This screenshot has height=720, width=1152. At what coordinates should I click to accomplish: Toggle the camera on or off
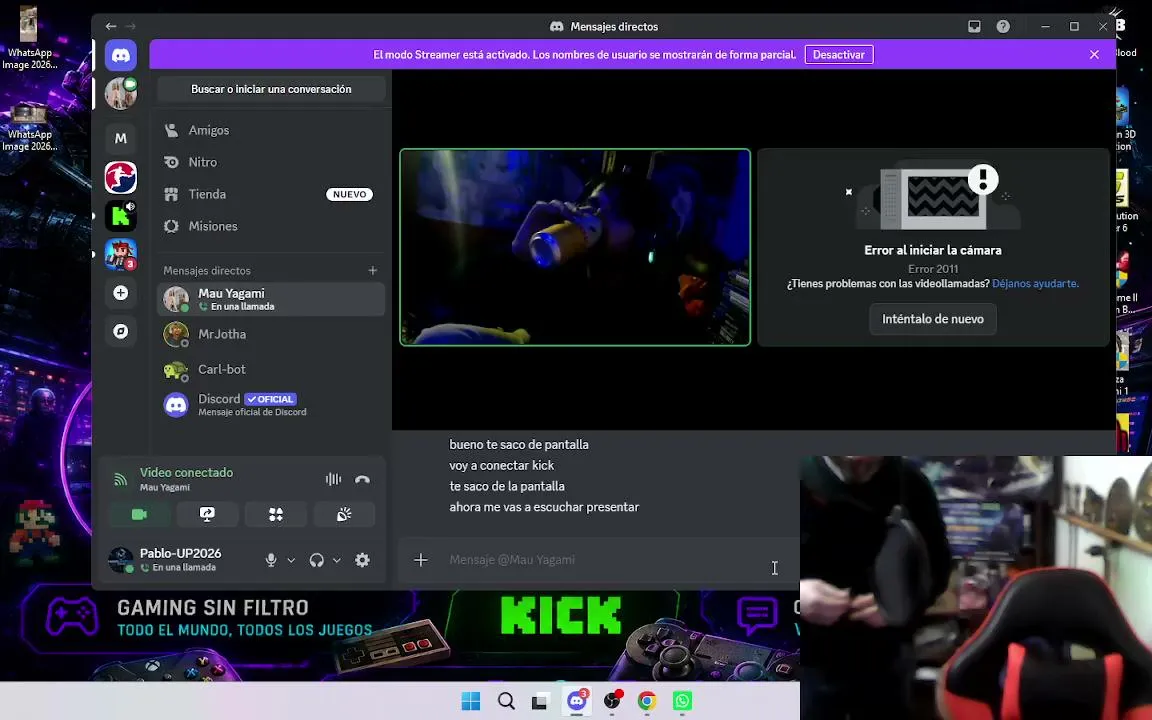click(140, 514)
